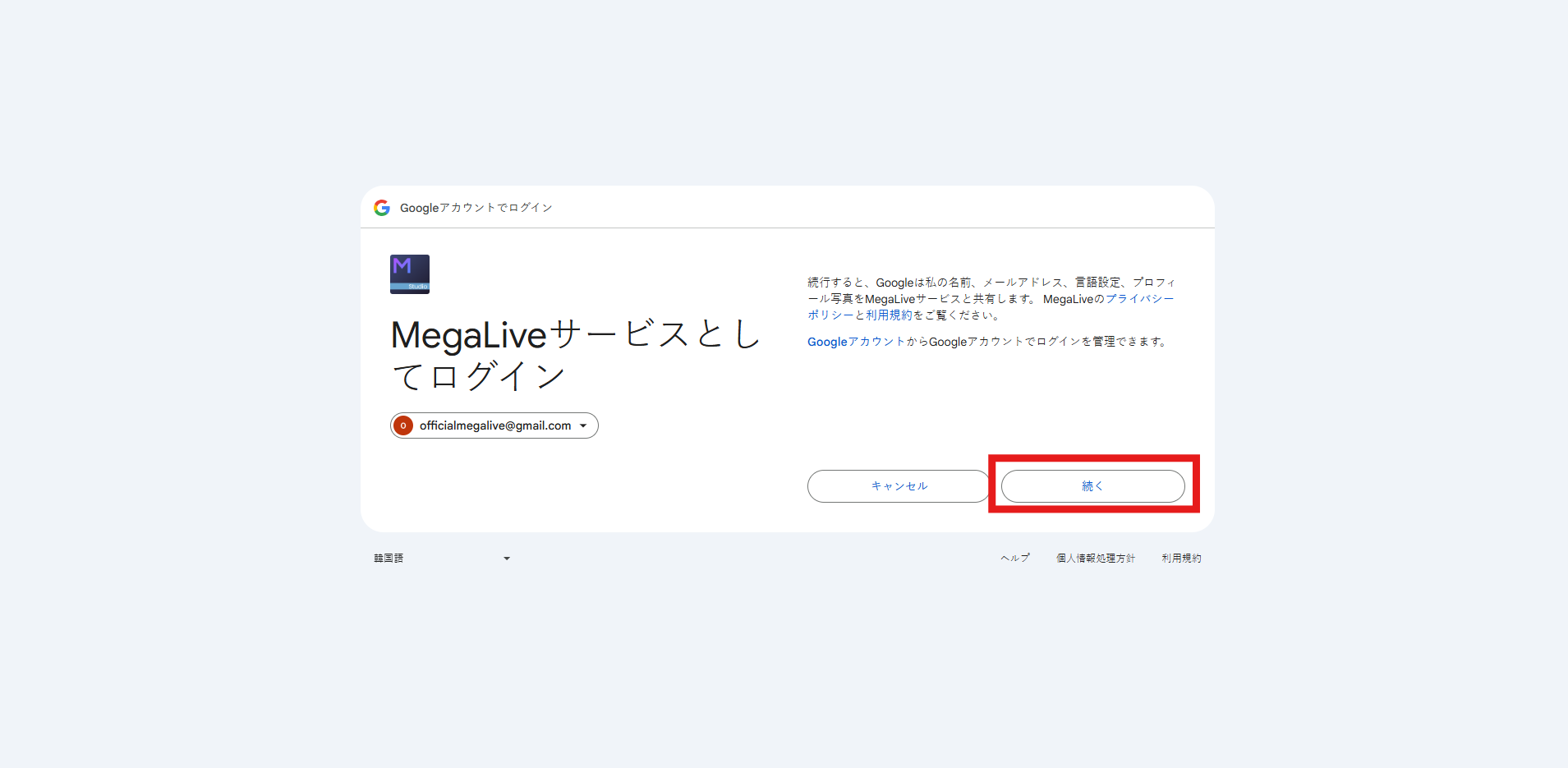Open the 個人情報処理方針 footer link
1568x768 pixels.
click(x=1096, y=558)
